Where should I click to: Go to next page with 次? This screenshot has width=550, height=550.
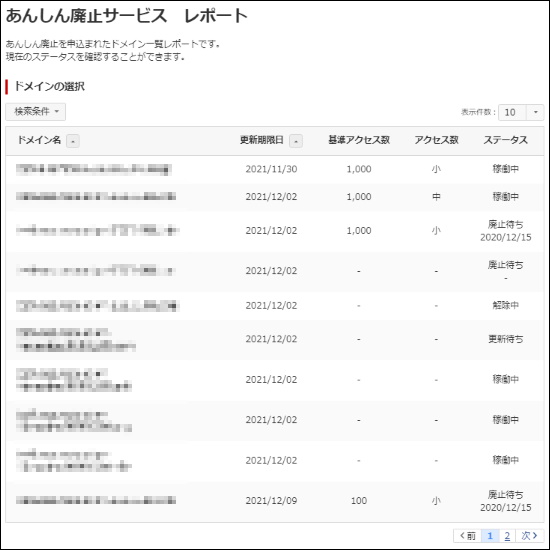pos(529,536)
